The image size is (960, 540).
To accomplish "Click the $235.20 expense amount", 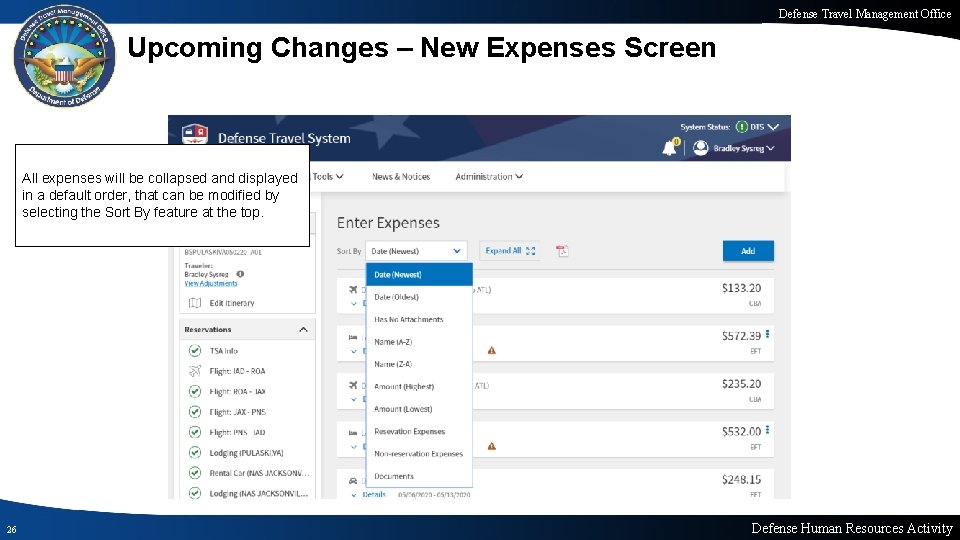I will click(741, 384).
